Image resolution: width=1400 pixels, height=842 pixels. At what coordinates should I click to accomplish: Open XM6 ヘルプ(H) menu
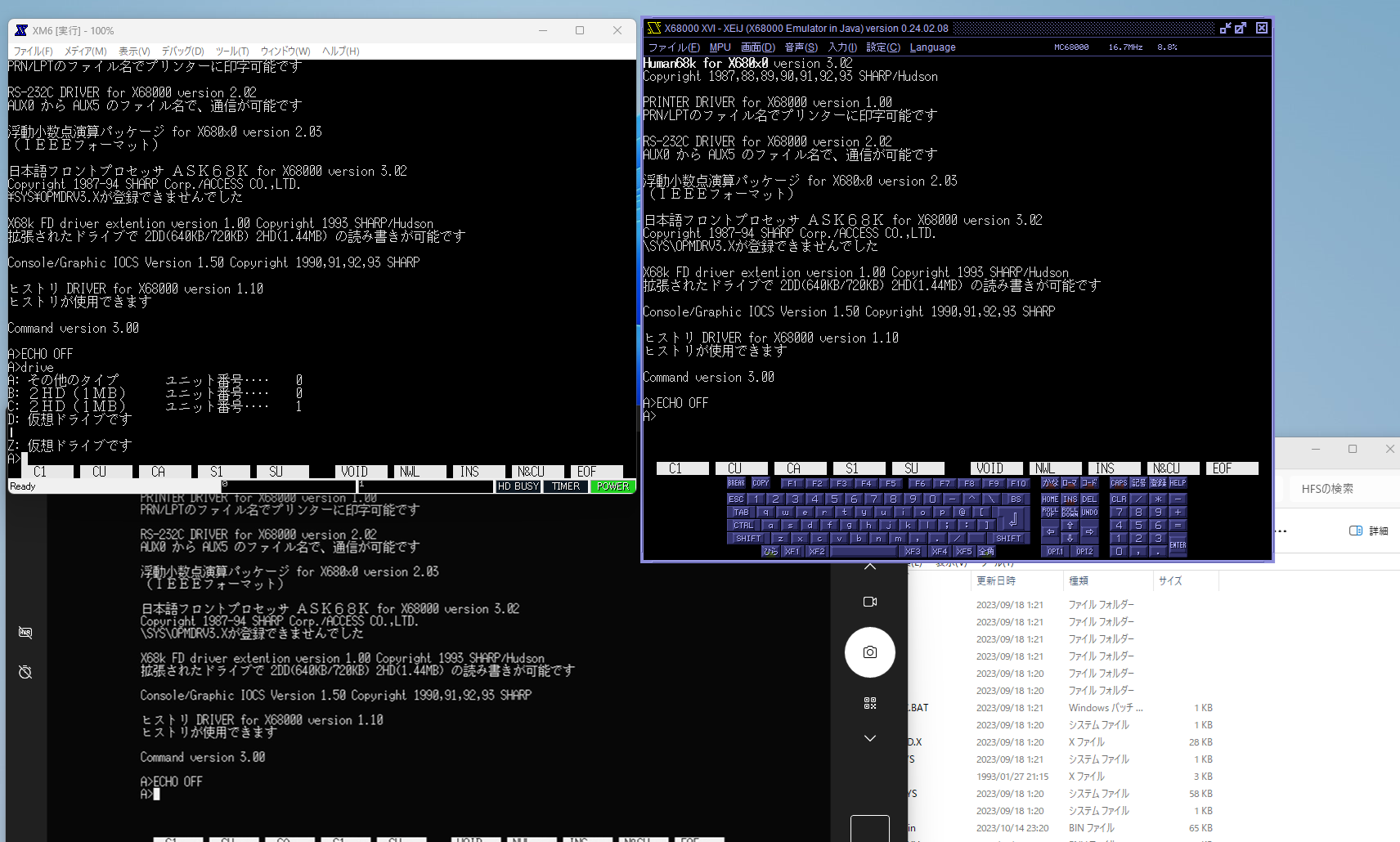pyautogui.click(x=341, y=51)
